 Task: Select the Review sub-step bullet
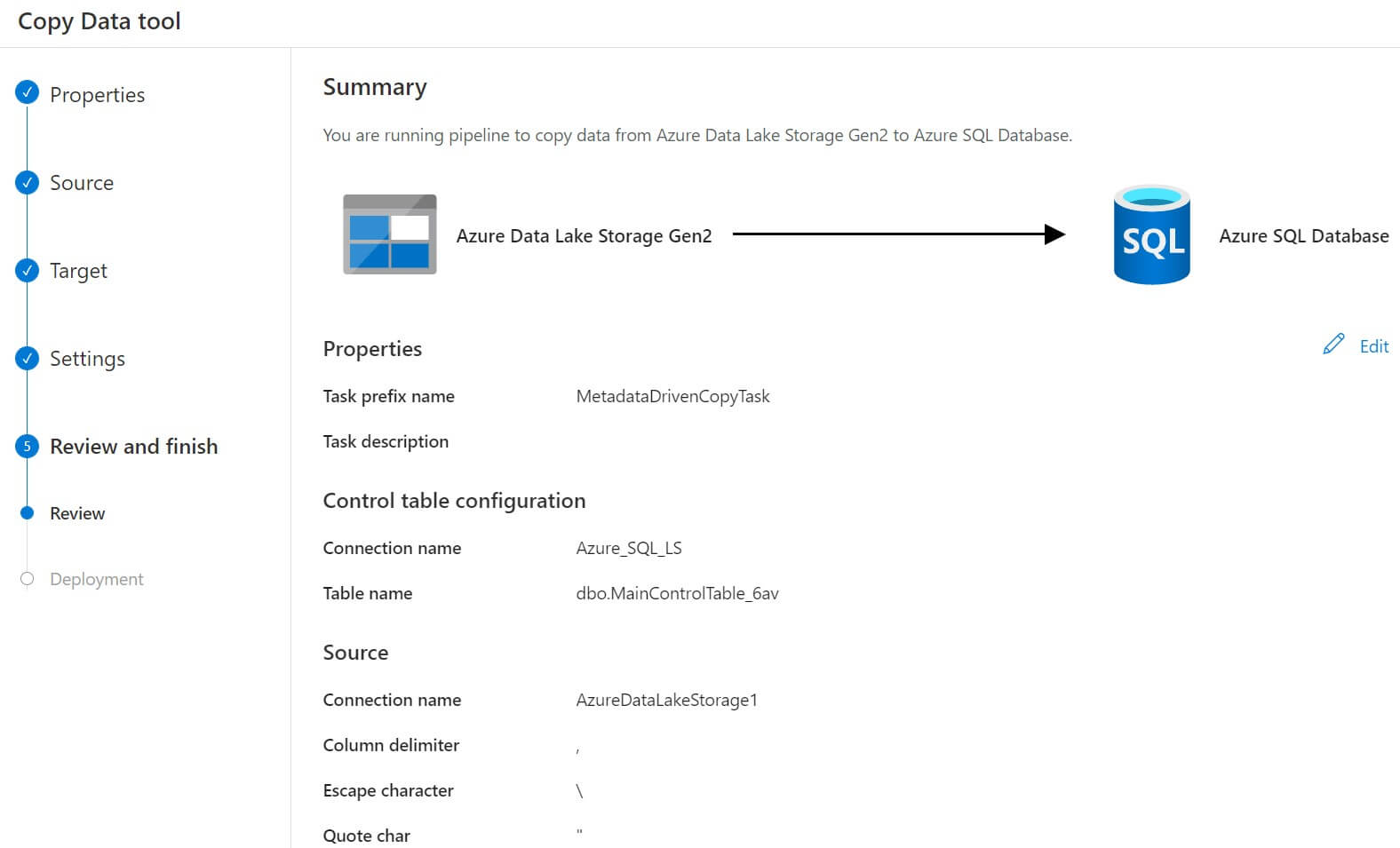point(28,512)
